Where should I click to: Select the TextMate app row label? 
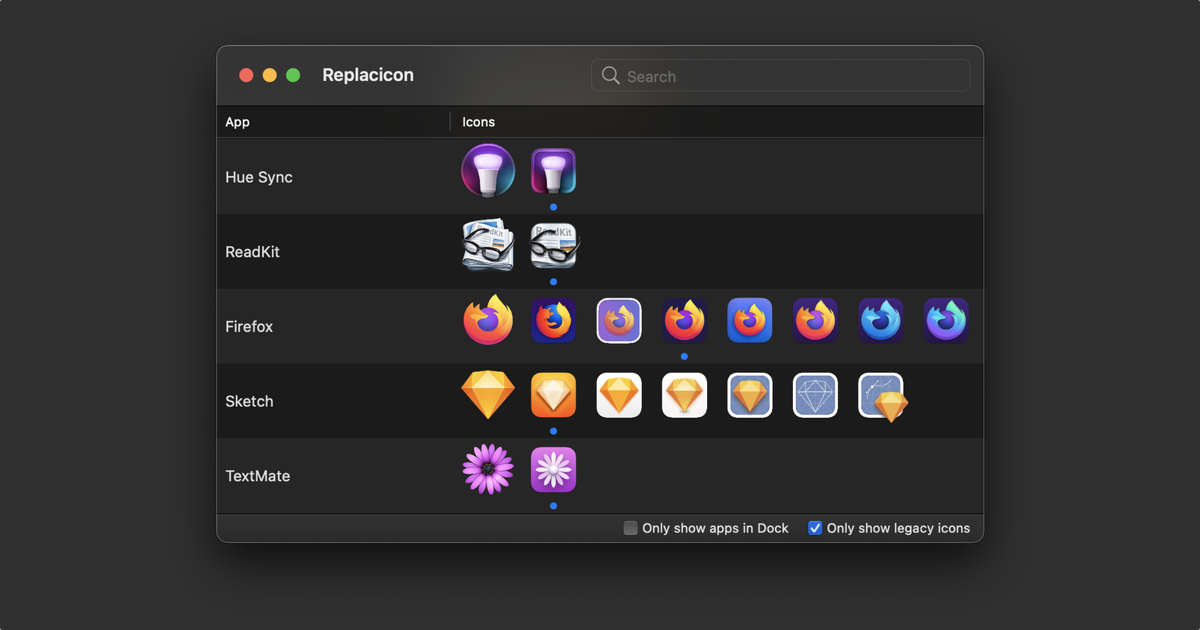tap(258, 476)
